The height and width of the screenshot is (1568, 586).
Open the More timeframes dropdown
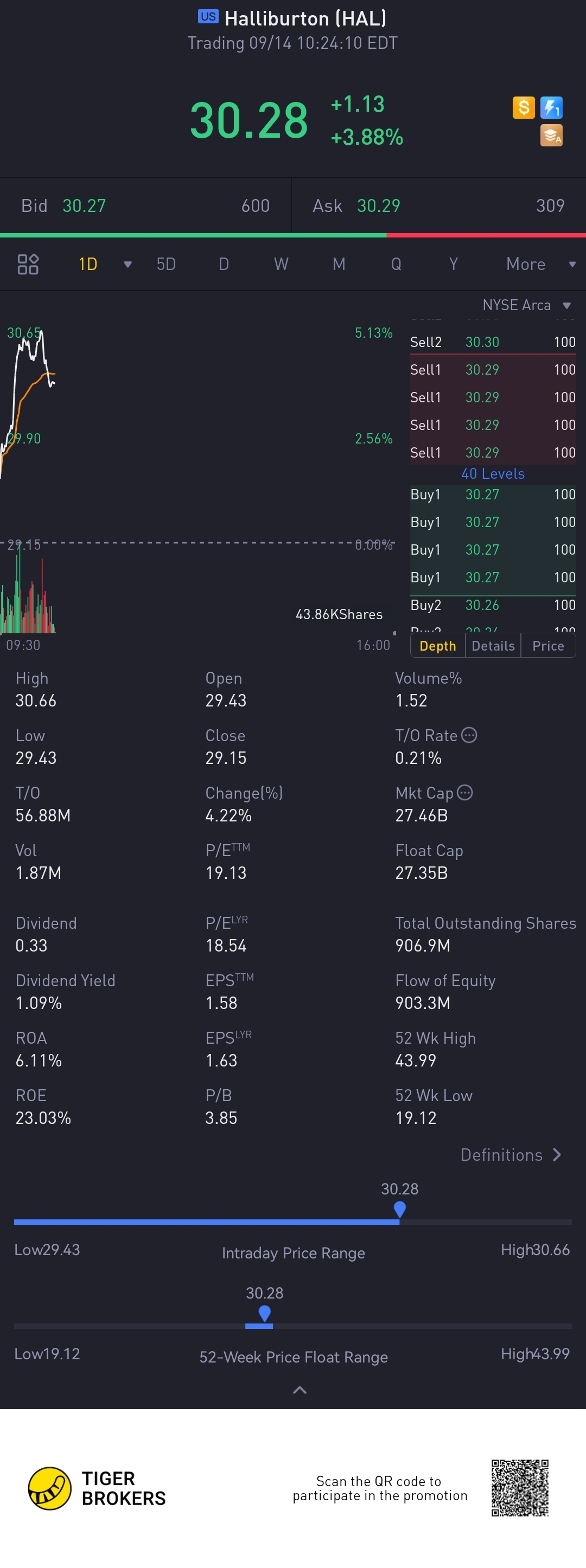pos(540,264)
